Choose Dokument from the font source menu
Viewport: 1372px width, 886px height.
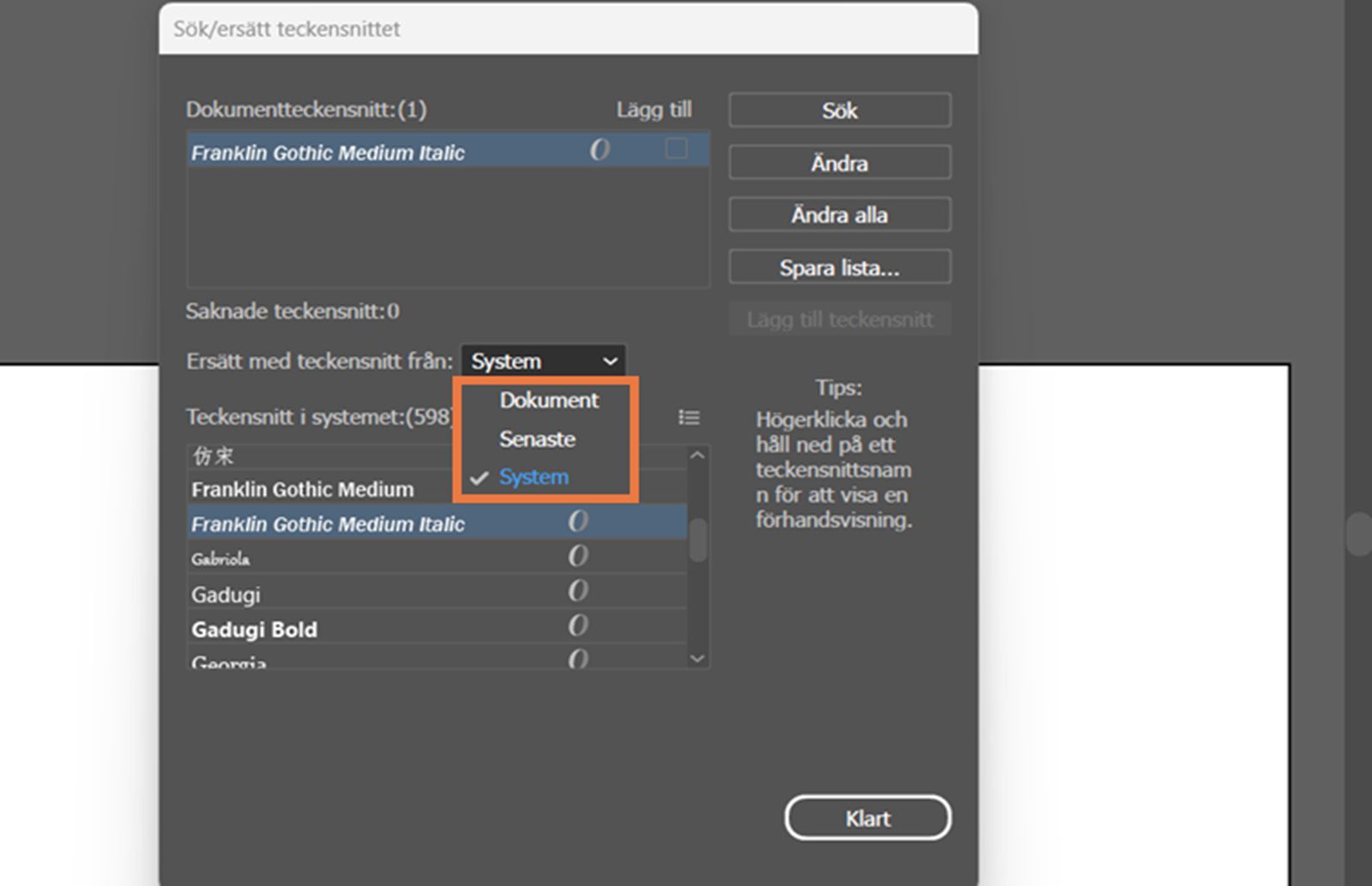coord(549,401)
